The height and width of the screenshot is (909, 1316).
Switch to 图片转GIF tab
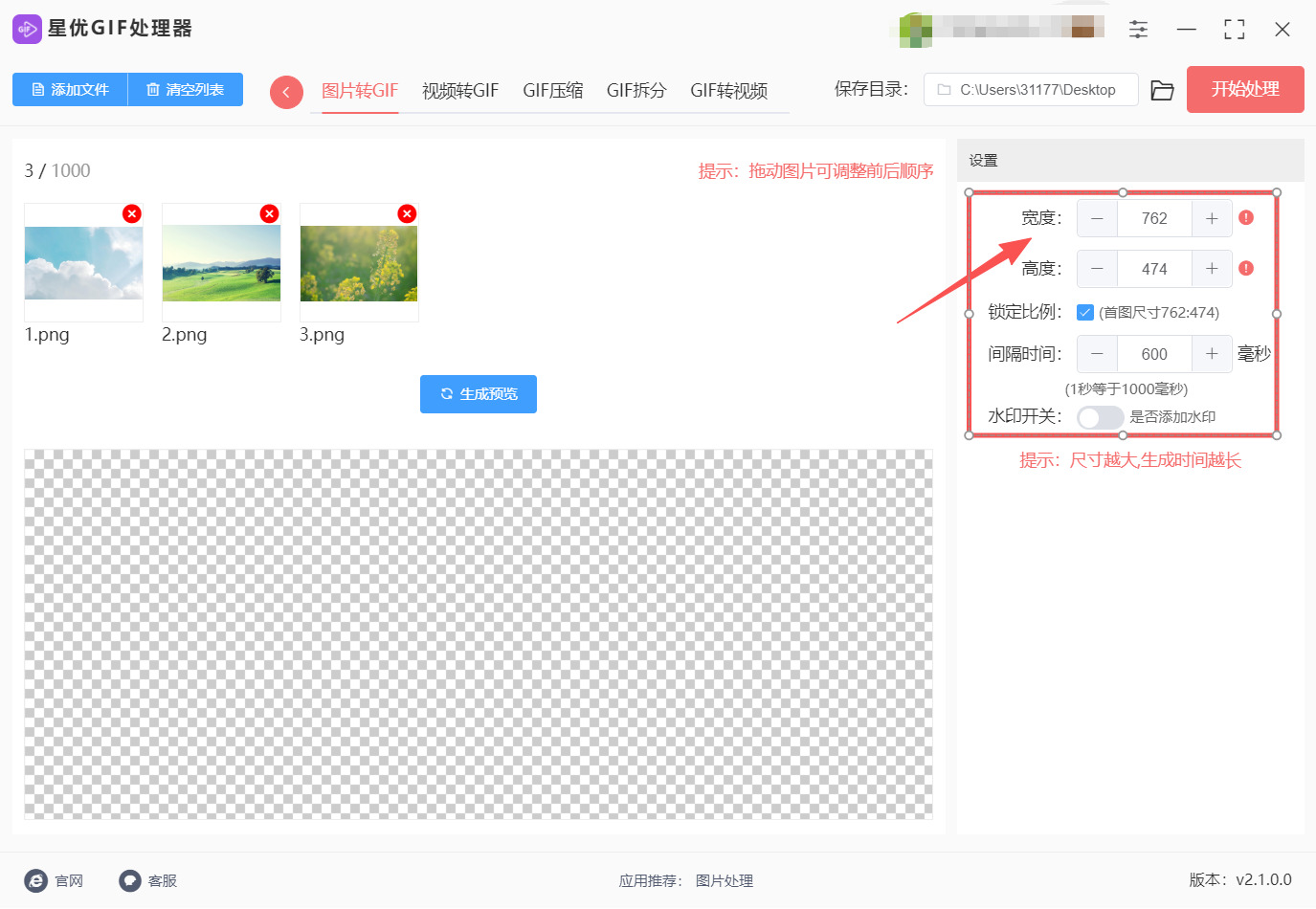(x=360, y=91)
